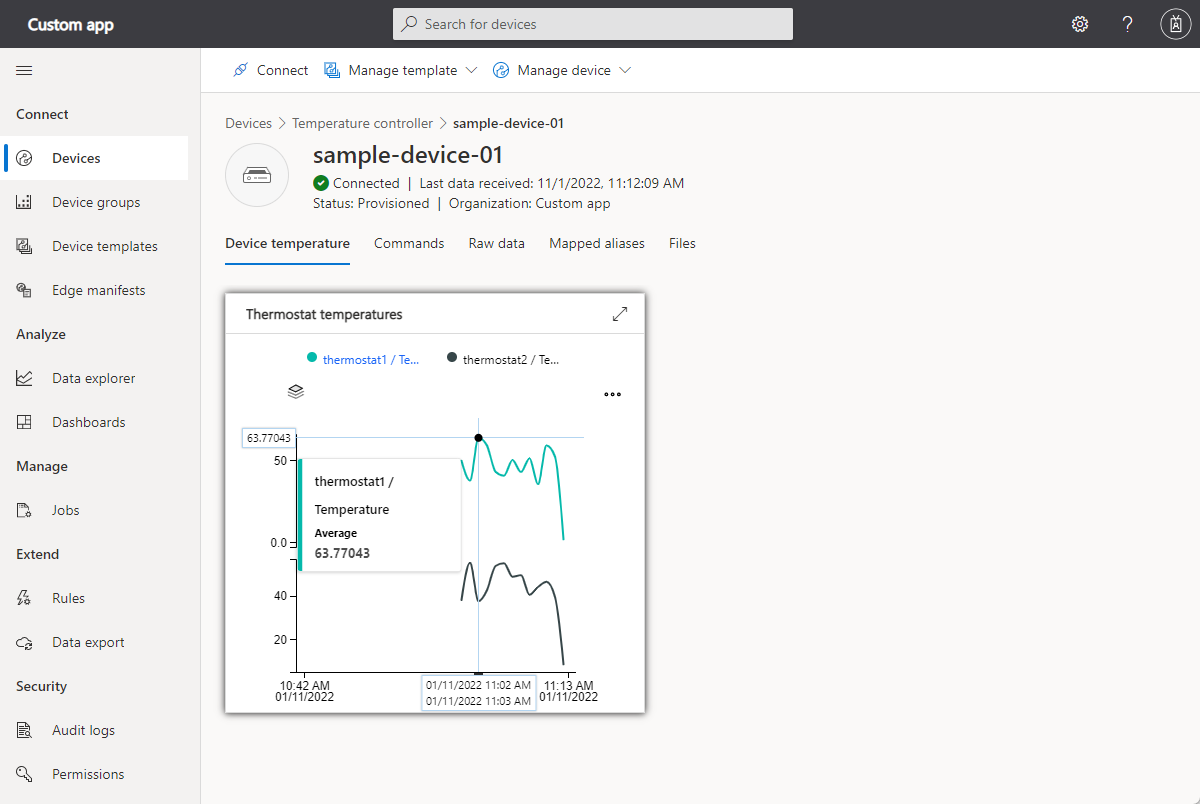The width and height of the screenshot is (1200, 804).
Task: Open the Permissions page
Action: [x=88, y=773]
